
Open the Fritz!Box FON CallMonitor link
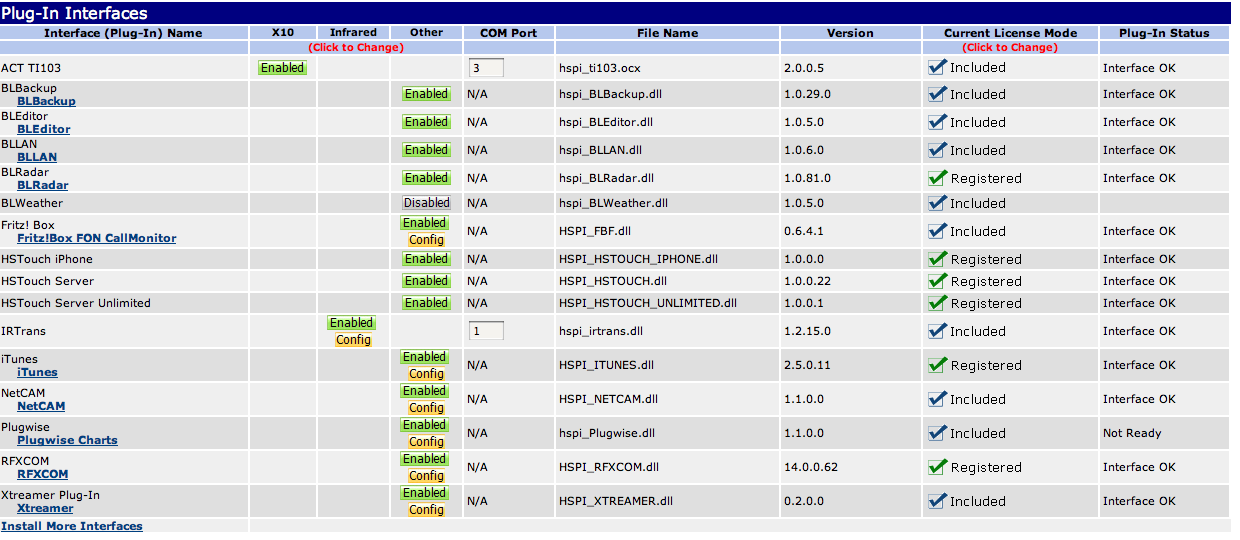tap(96, 238)
